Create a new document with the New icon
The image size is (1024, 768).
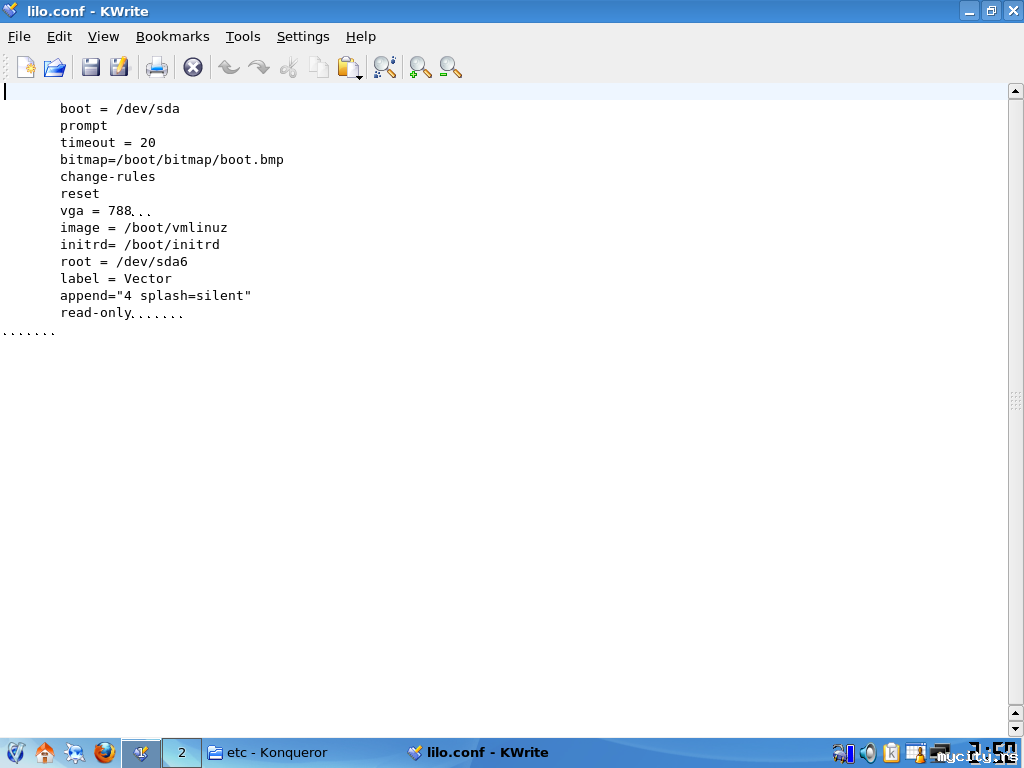pyautogui.click(x=26, y=67)
